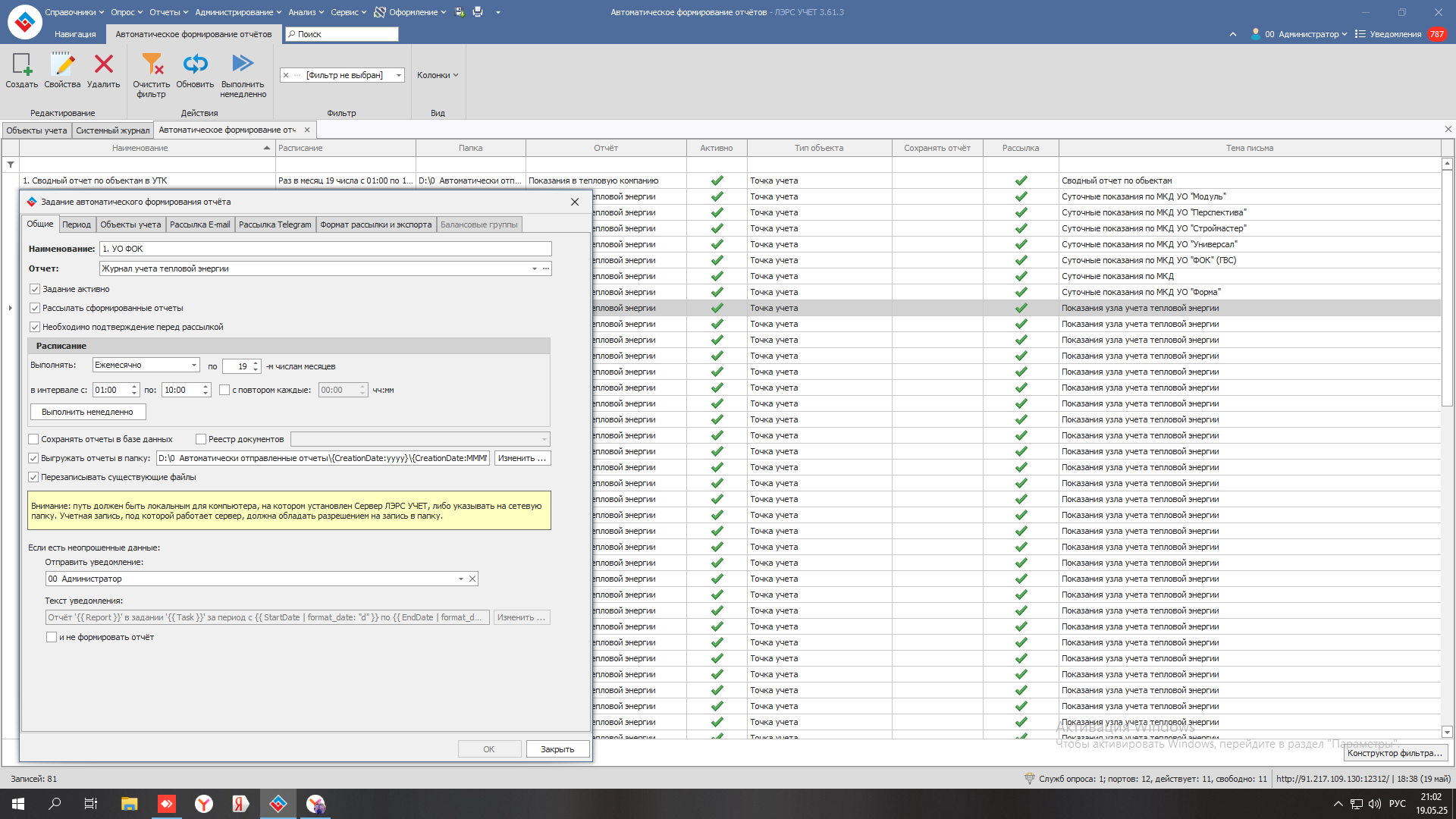The width and height of the screenshot is (1456, 819).
Task: Click Изменить button next to folder path
Action: pos(522,458)
